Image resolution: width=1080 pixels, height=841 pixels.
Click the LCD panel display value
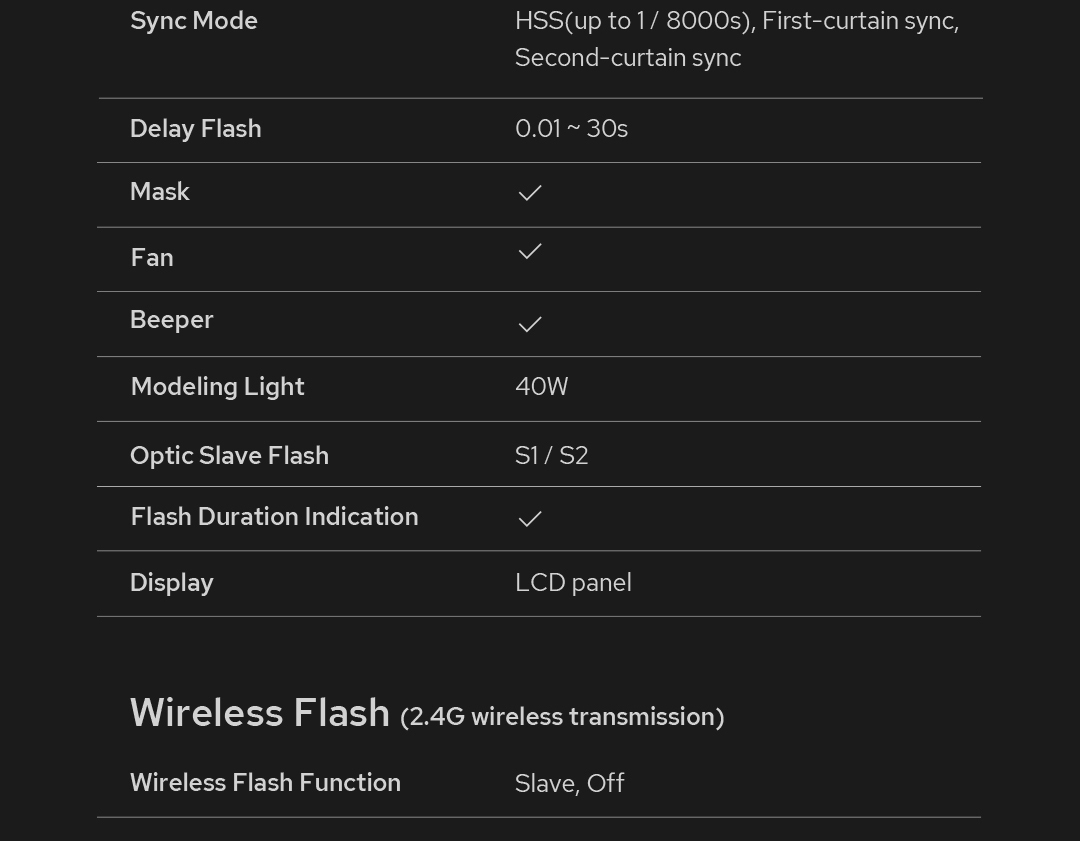(573, 583)
